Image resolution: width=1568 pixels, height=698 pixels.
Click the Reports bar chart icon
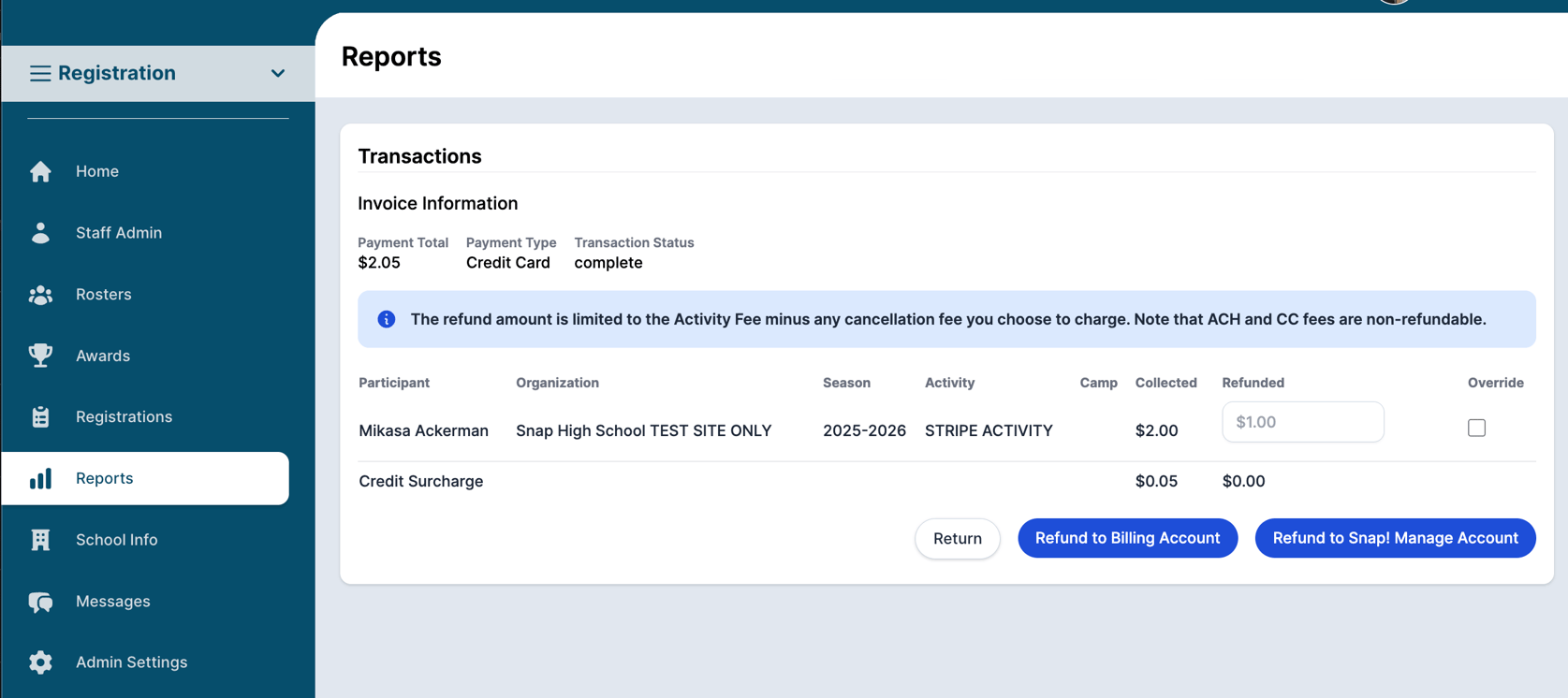[40, 478]
